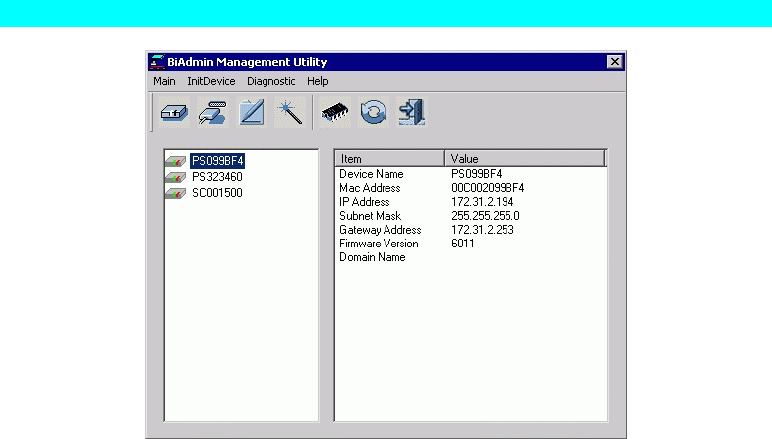This screenshot has height=439, width=772.
Task: Click the device icon beside PS323460
Action: tap(176, 177)
